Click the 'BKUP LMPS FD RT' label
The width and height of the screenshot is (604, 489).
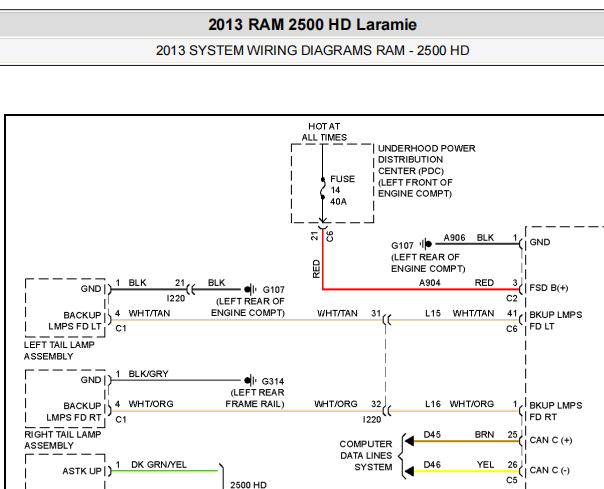[x=555, y=411]
